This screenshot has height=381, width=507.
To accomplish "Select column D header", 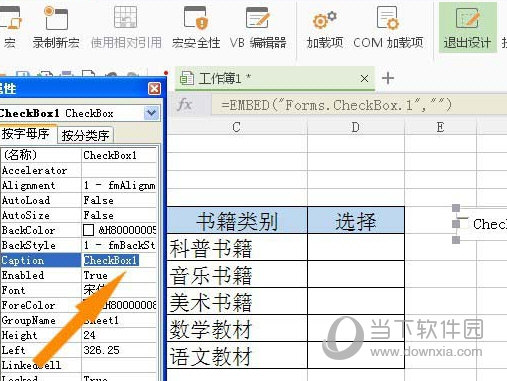I will 356,127.
